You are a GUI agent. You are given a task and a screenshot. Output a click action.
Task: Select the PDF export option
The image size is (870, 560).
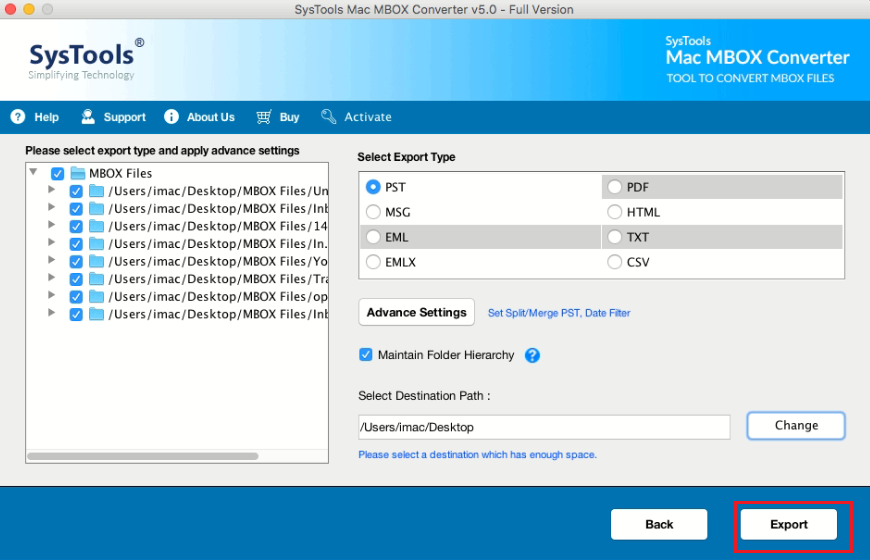point(614,187)
